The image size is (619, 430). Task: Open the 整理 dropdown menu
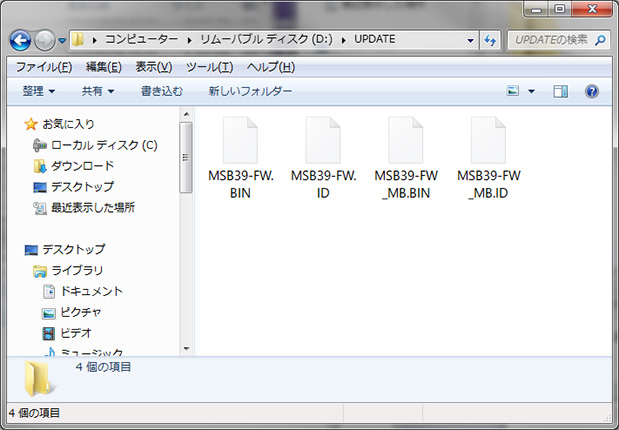[x=39, y=91]
